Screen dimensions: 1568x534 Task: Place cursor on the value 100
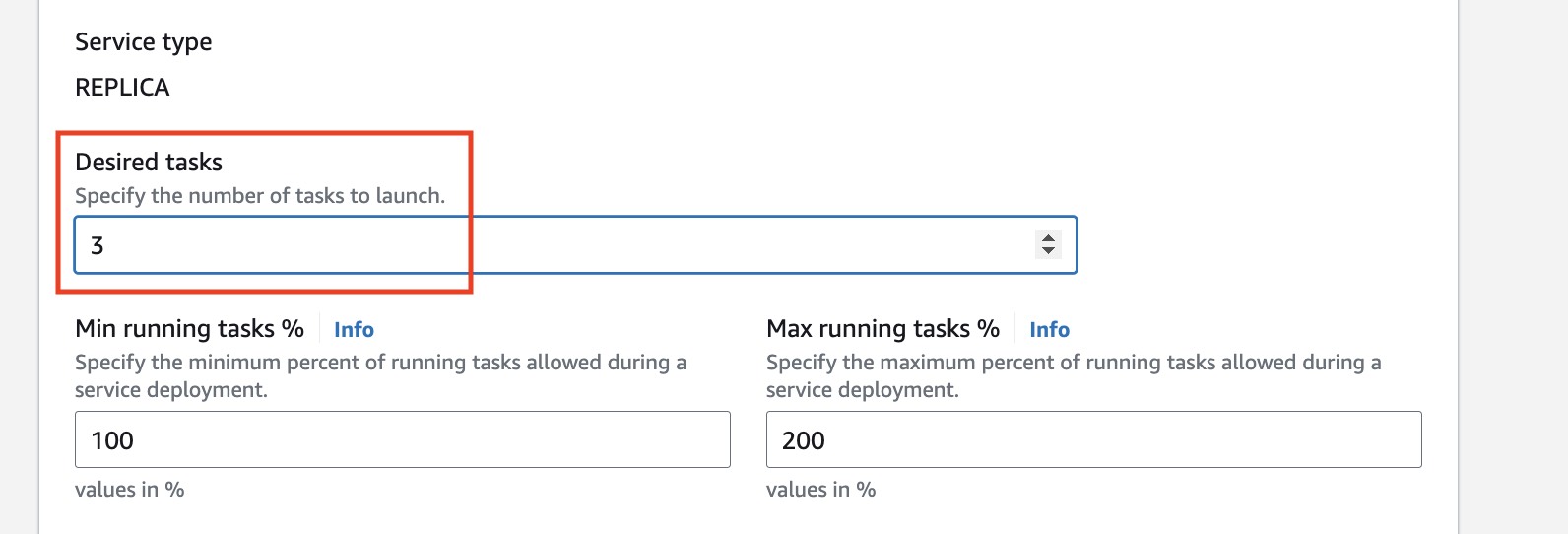pos(112,440)
